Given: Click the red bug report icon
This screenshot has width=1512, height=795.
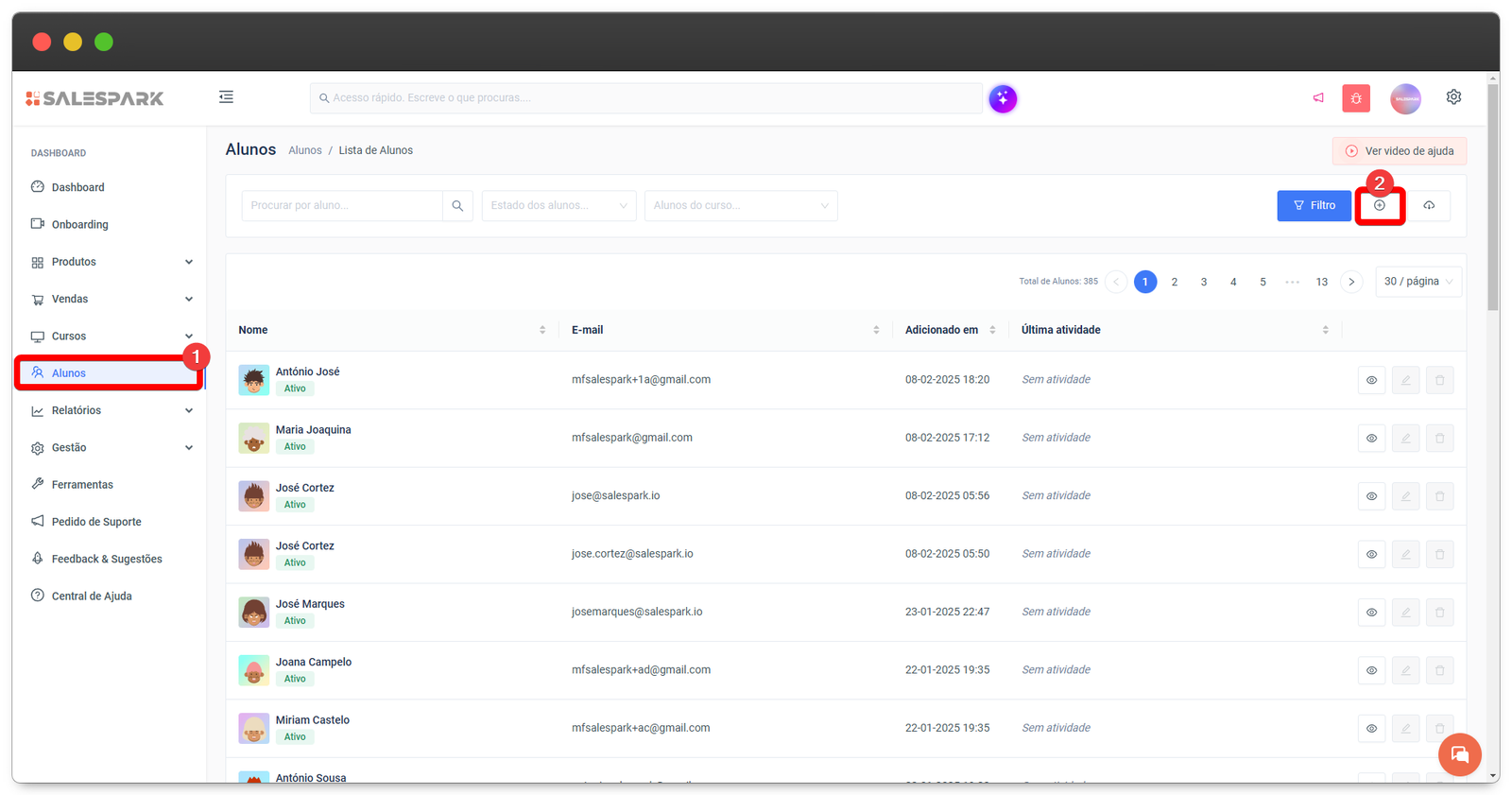Looking at the screenshot, I should tap(1356, 98).
